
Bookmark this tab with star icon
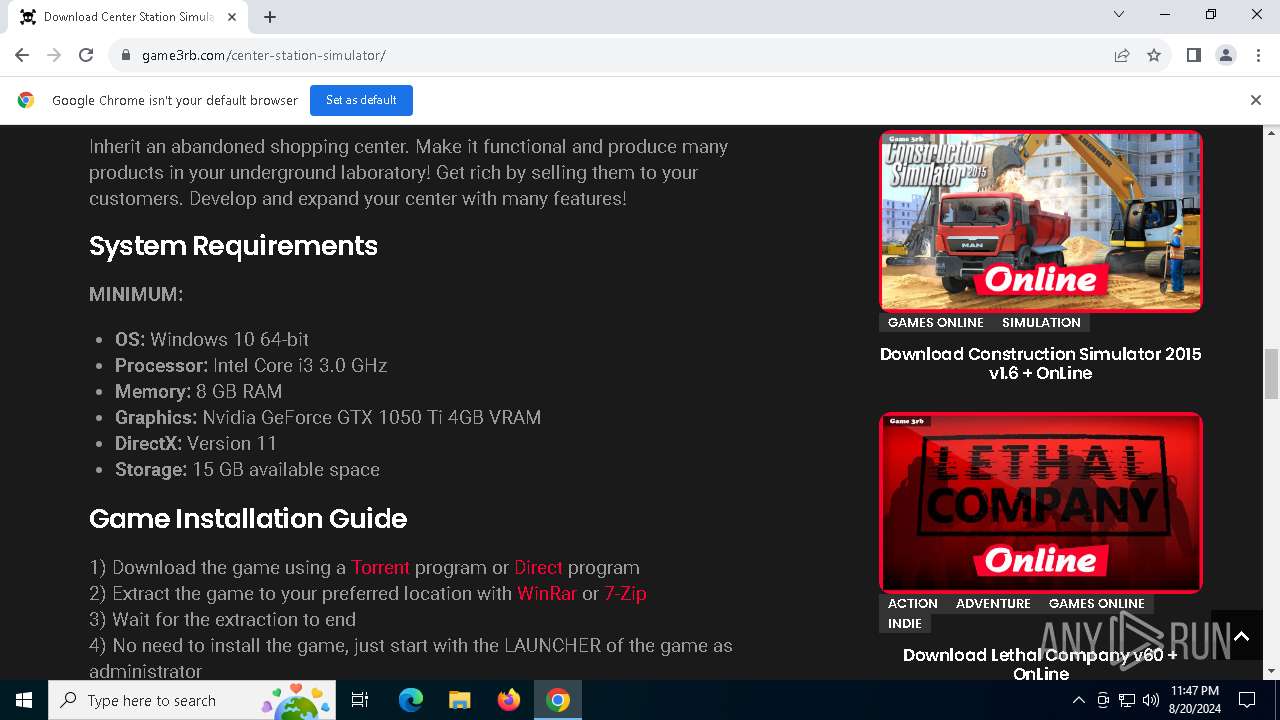pos(1154,55)
